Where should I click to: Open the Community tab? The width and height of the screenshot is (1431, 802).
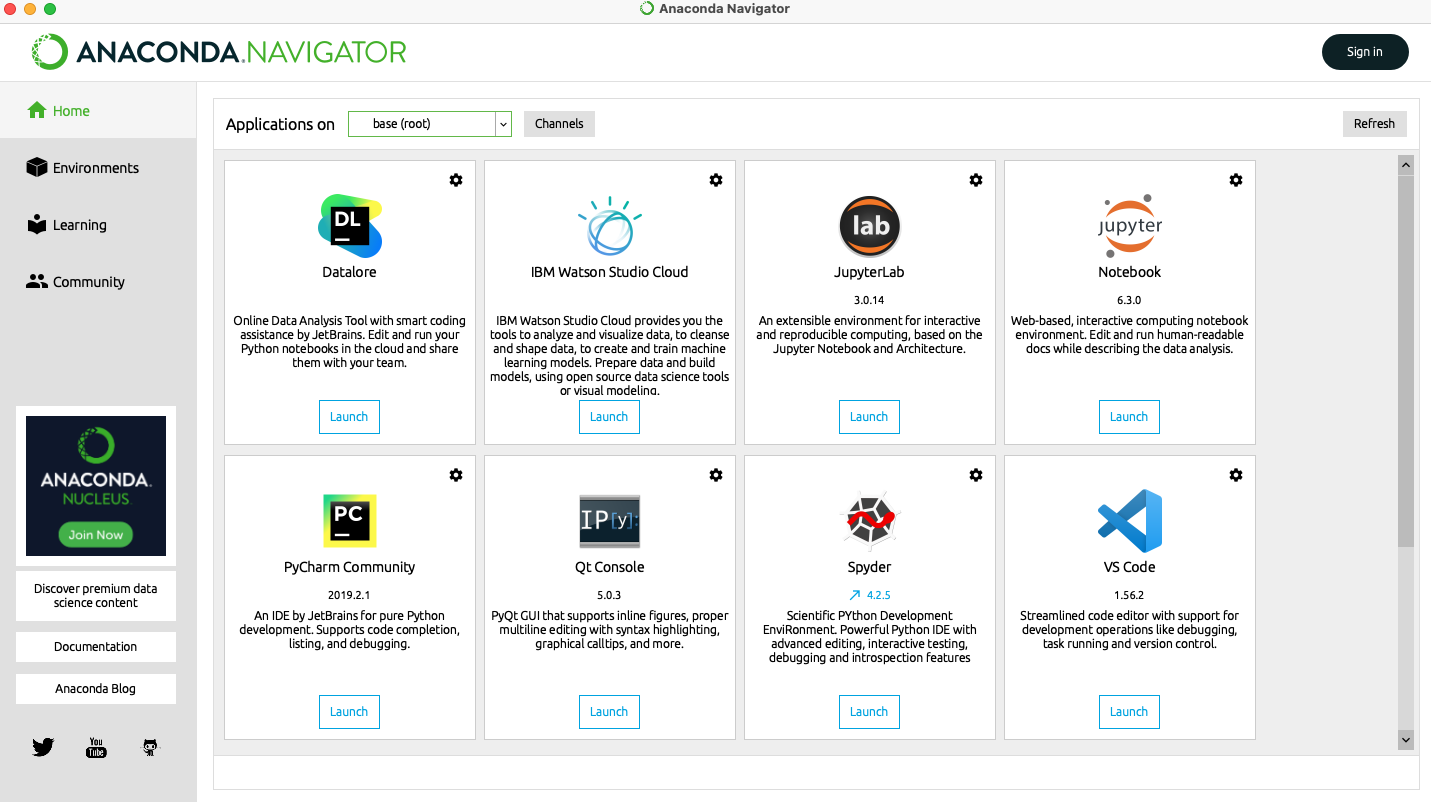click(x=98, y=281)
